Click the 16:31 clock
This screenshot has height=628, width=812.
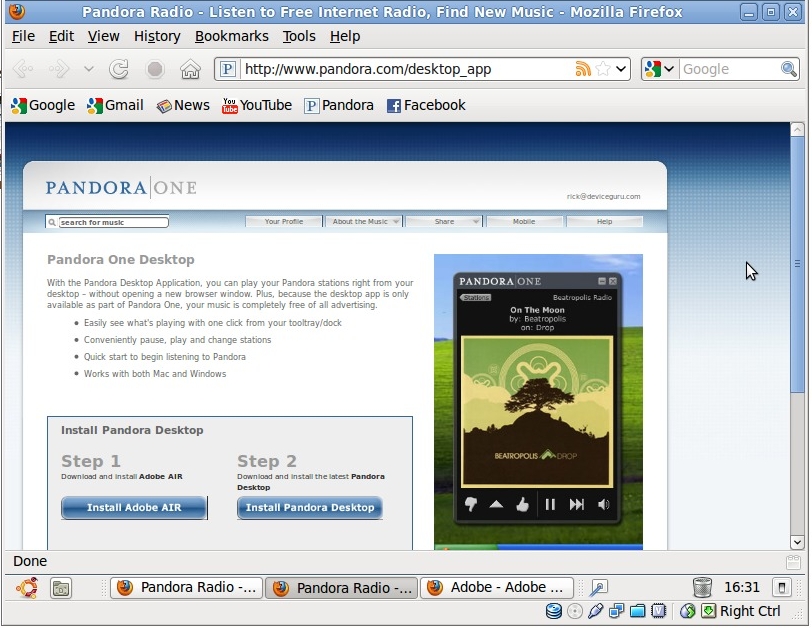[x=742, y=588]
